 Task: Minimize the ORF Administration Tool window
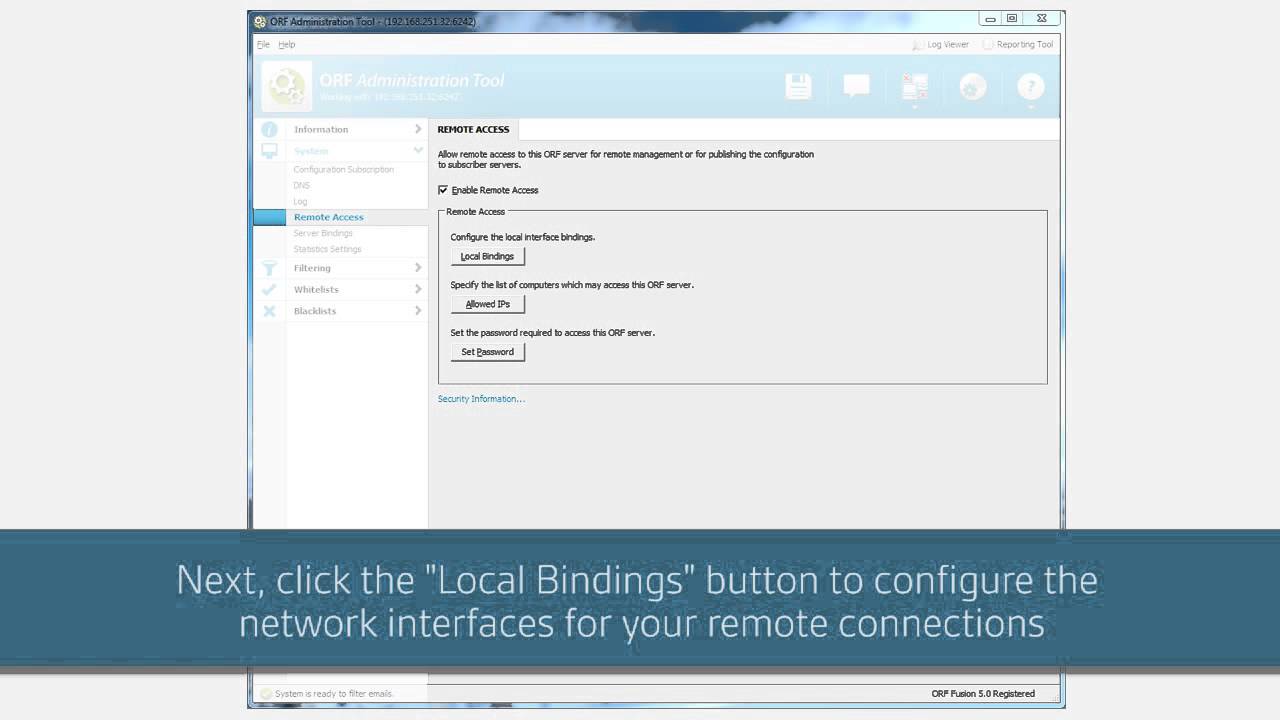click(x=990, y=19)
